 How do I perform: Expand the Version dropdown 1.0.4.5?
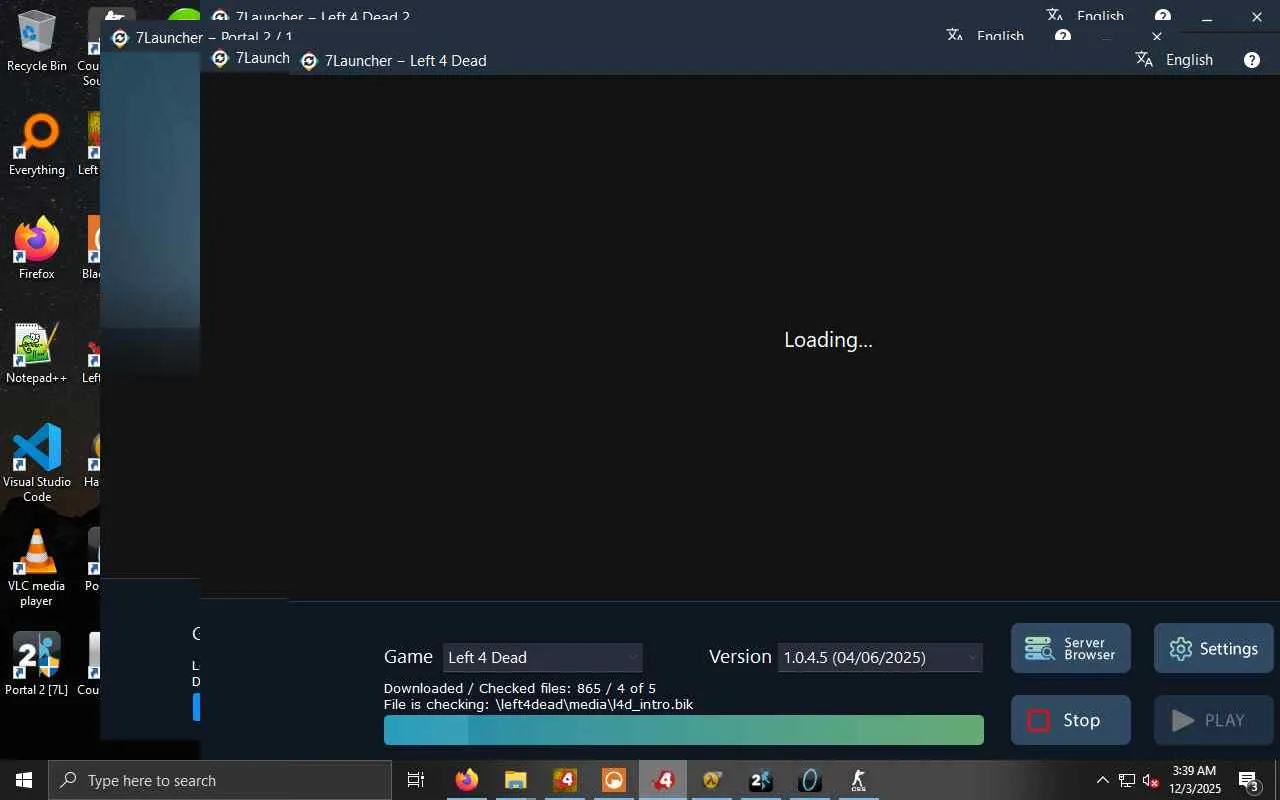pos(880,657)
